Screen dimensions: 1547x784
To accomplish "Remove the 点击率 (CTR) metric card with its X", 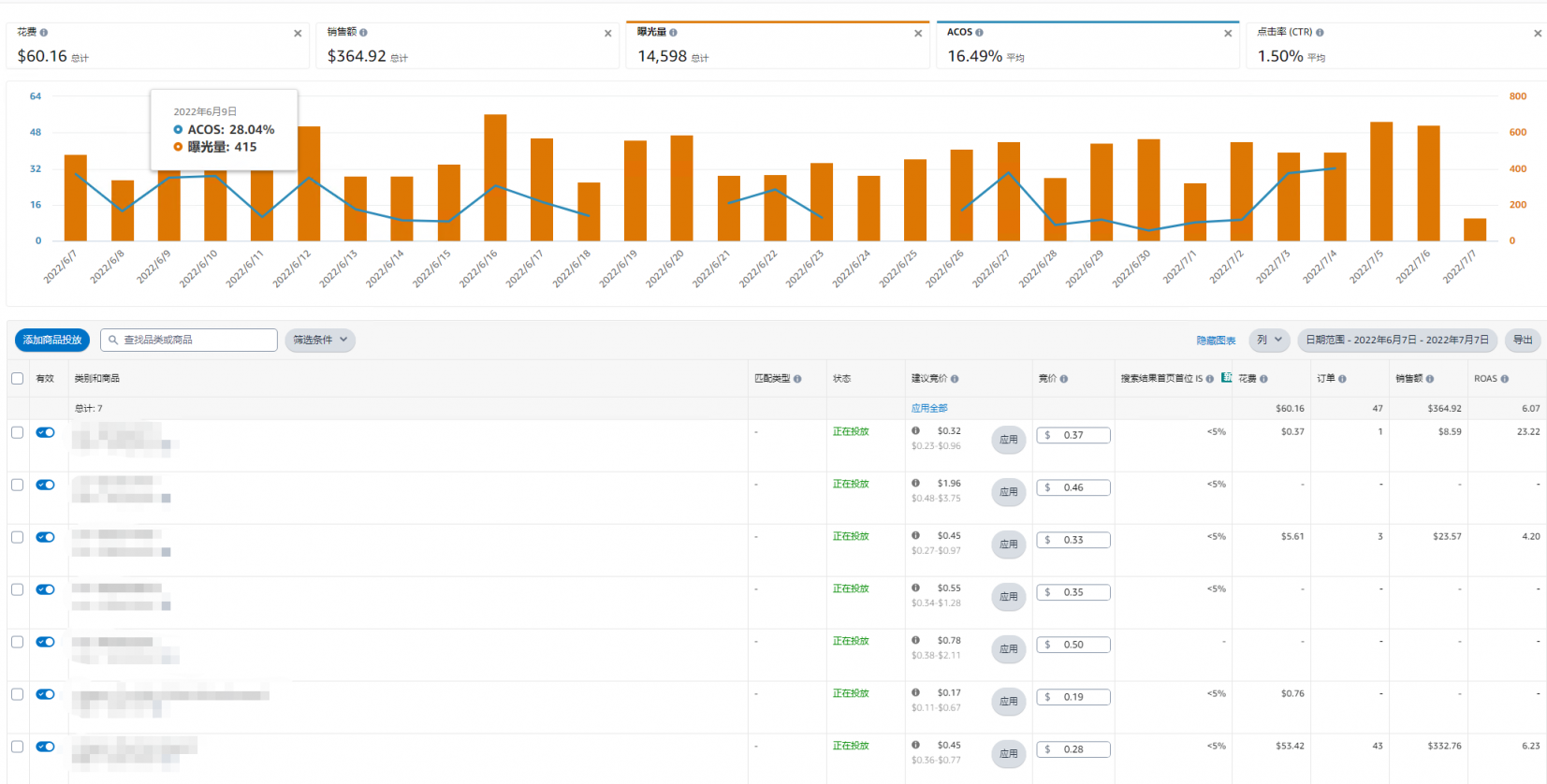I will [1538, 34].
